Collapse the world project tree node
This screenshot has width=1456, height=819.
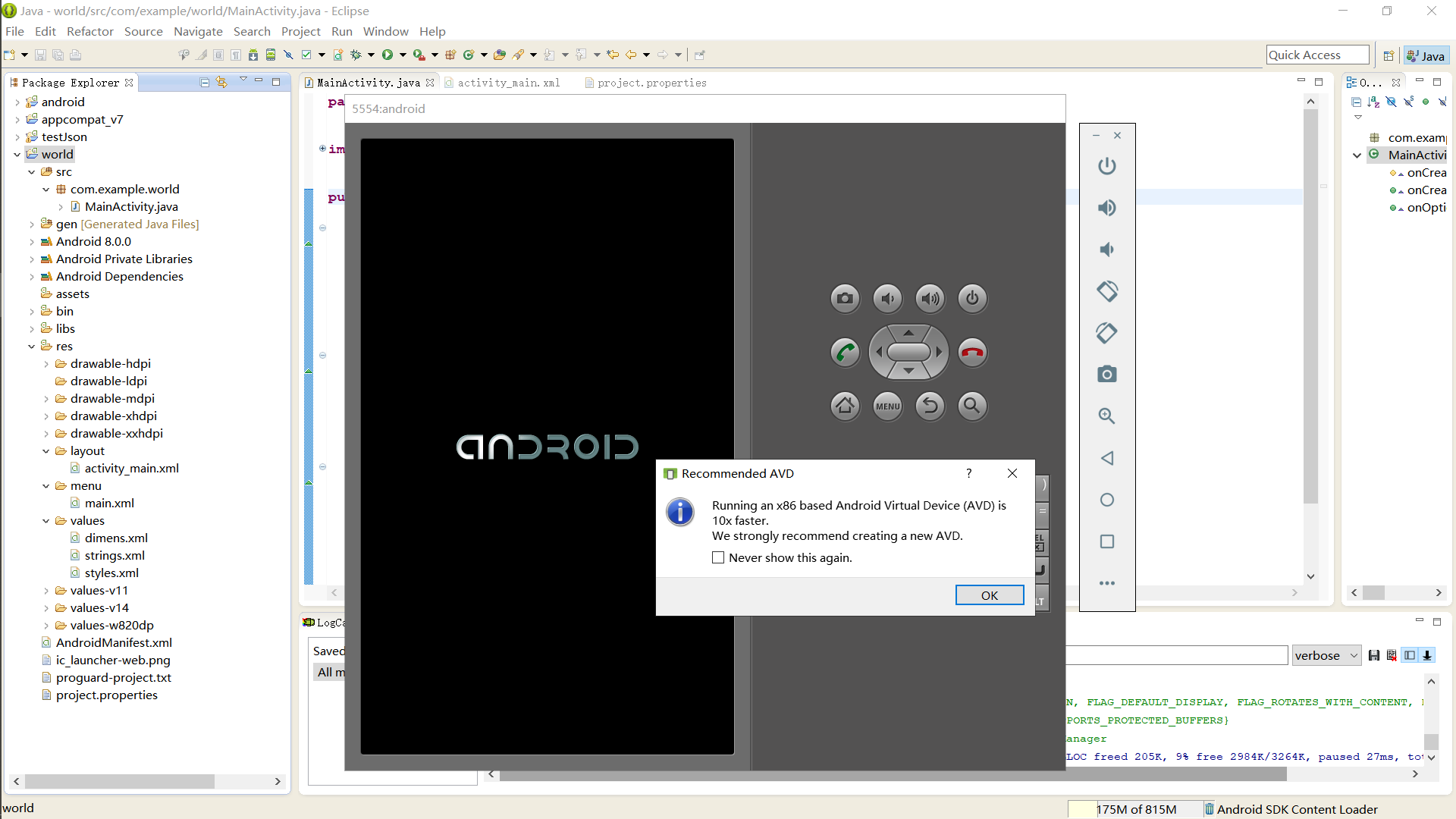coord(17,155)
